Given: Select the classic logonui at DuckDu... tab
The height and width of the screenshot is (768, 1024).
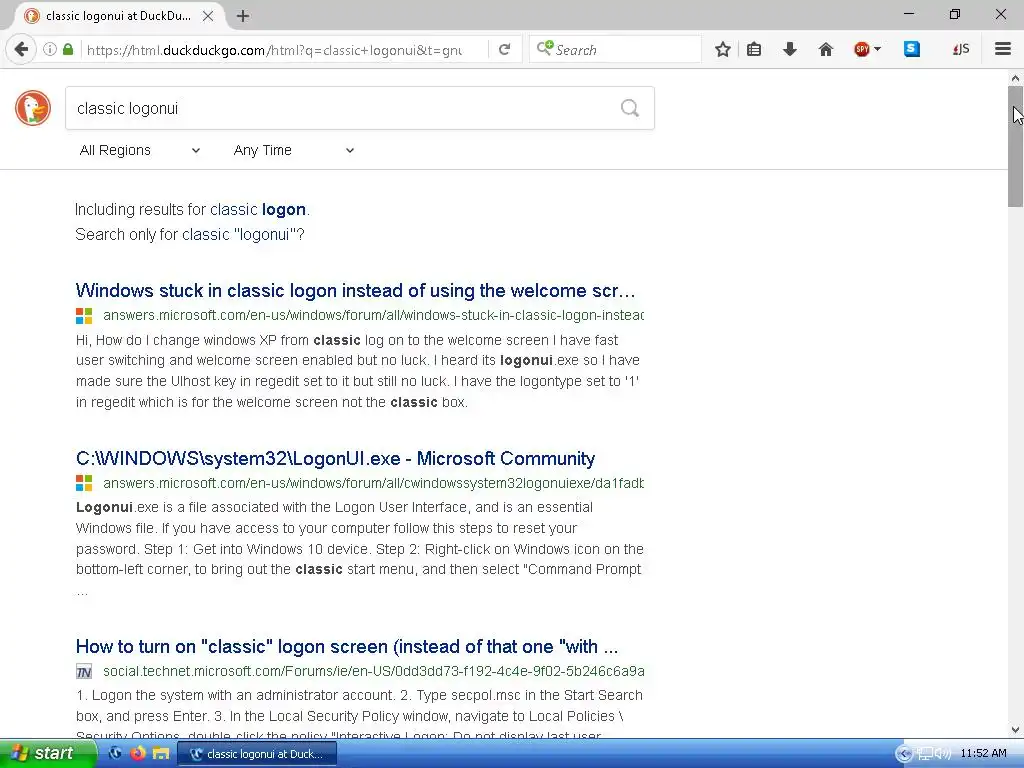Looking at the screenshot, I should (x=118, y=16).
